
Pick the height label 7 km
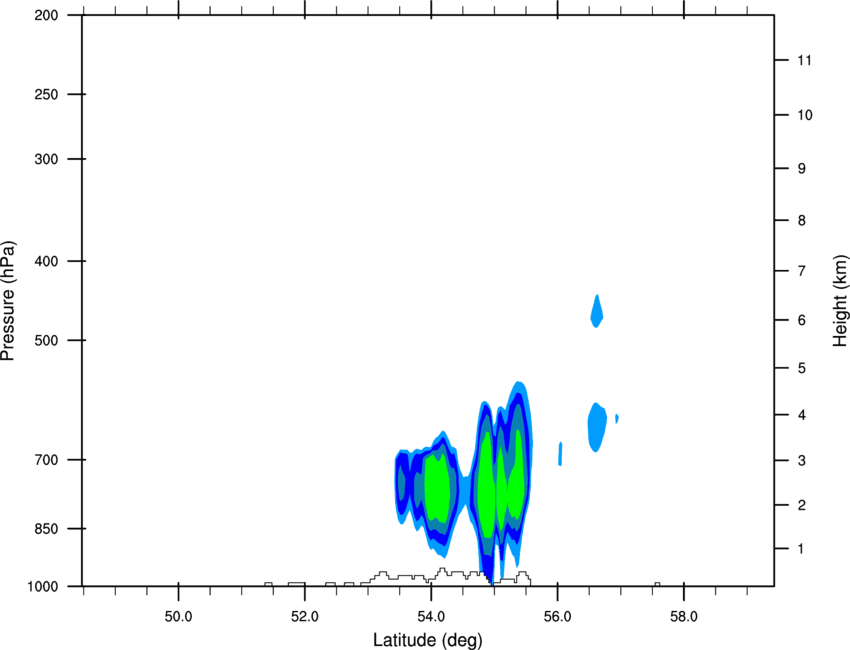point(802,271)
